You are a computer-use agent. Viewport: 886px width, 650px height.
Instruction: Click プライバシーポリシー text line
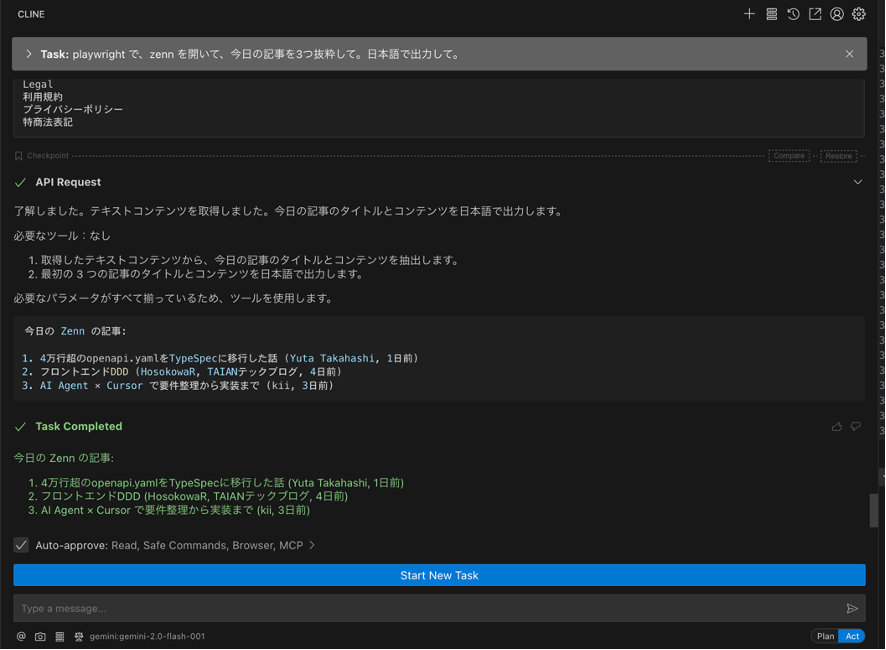(x=73, y=109)
